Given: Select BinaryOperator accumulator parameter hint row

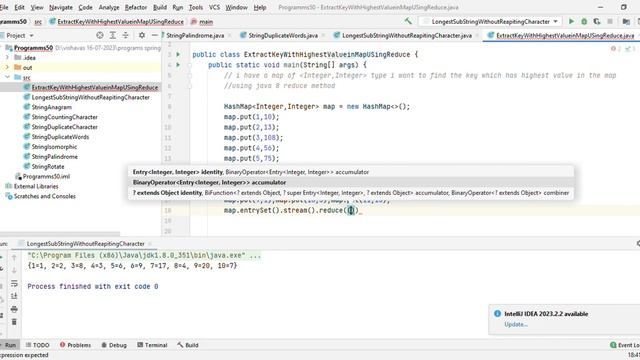Looking at the screenshot, I should (351, 182).
